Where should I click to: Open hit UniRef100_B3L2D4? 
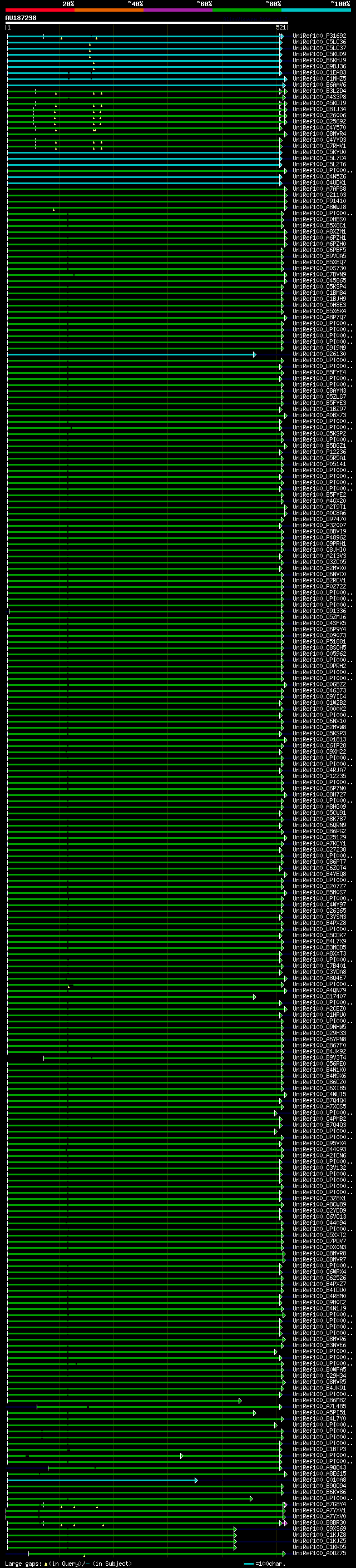(319, 91)
